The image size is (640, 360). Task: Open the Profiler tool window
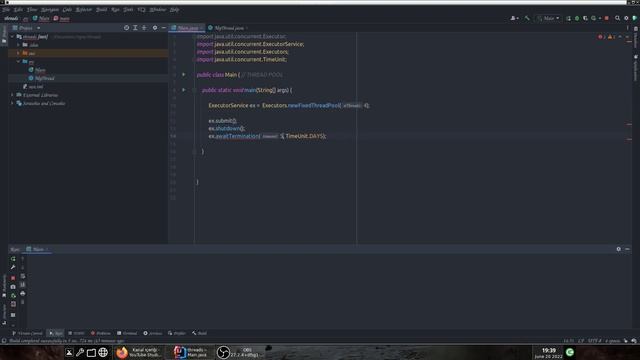tap(177, 333)
